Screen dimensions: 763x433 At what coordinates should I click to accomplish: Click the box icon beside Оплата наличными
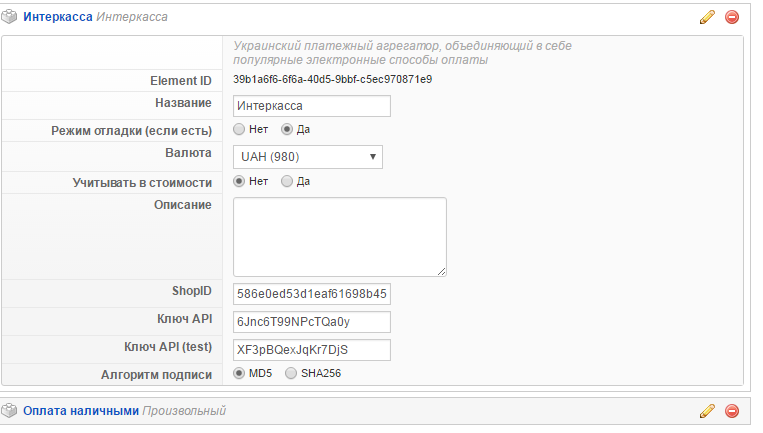tap(10, 410)
